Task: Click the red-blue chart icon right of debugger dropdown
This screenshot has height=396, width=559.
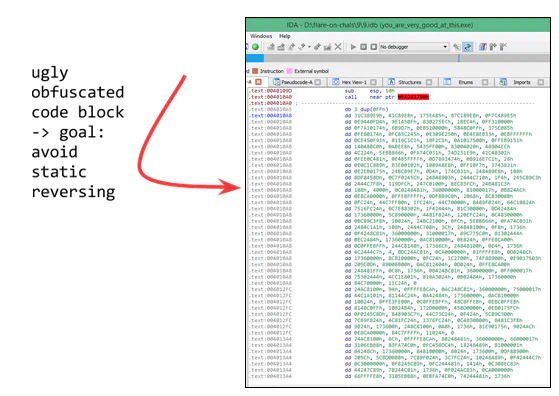Action: pos(483,47)
